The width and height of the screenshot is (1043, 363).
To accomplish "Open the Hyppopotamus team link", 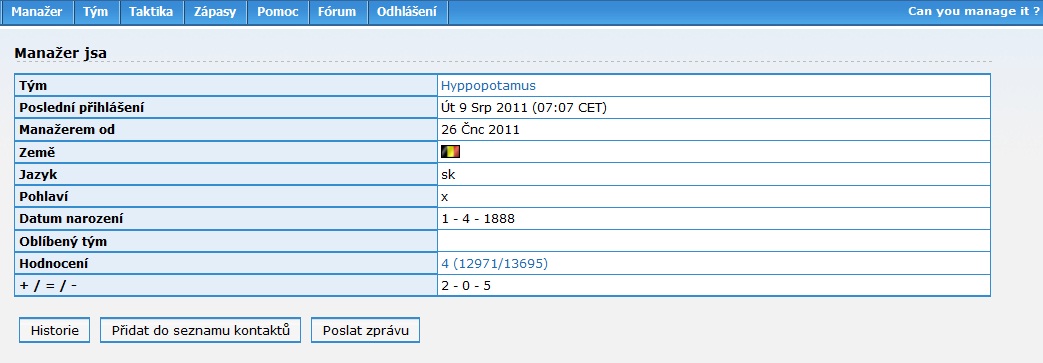I will pos(488,86).
